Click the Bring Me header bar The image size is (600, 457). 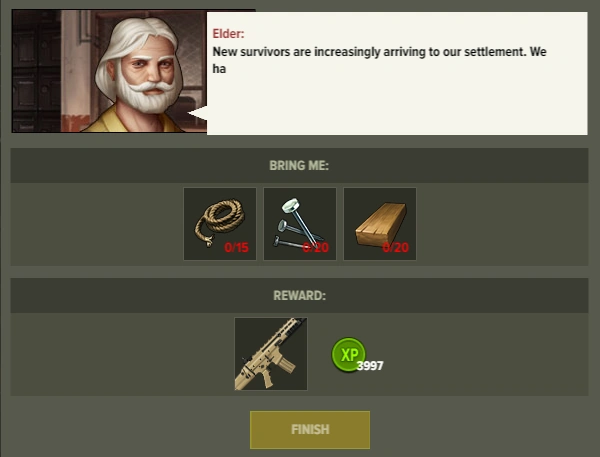[x=299, y=165]
